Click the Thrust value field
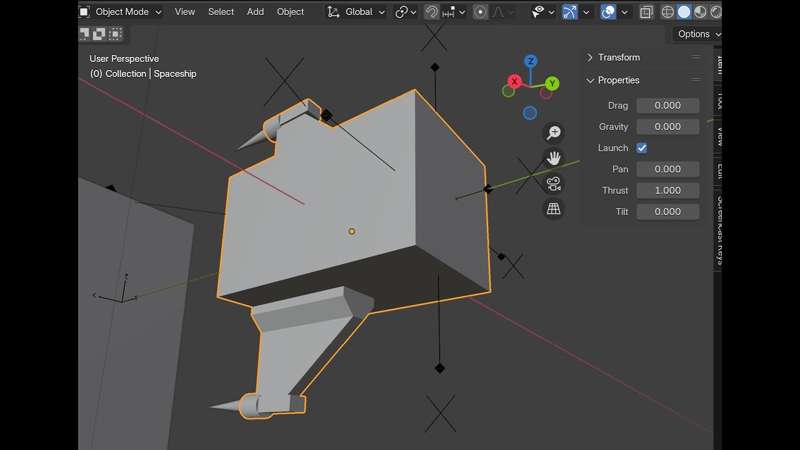The image size is (800, 450). click(x=667, y=190)
